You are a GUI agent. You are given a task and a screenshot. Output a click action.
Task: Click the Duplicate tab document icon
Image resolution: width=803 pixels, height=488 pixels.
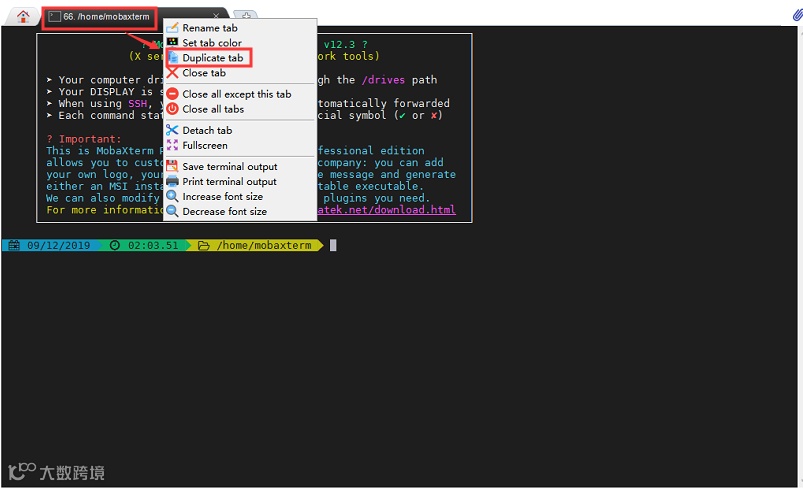(x=173, y=57)
